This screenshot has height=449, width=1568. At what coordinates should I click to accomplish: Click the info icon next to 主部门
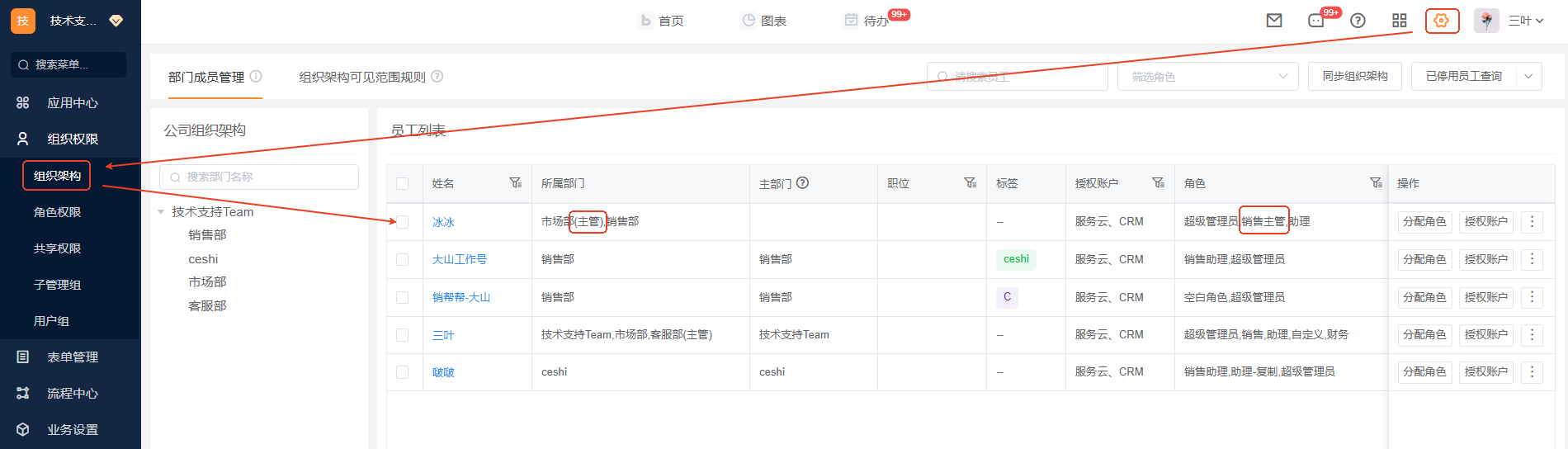point(802,183)
